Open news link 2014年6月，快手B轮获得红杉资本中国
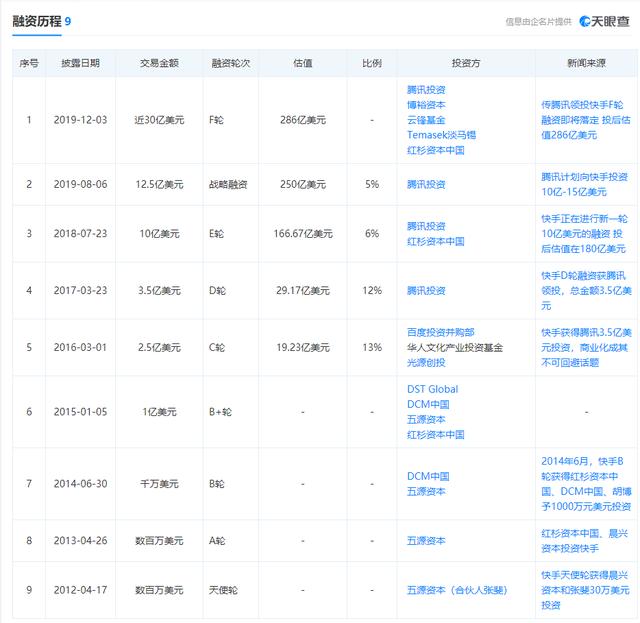This screenshot has height=623, width=640. point(586,484)
